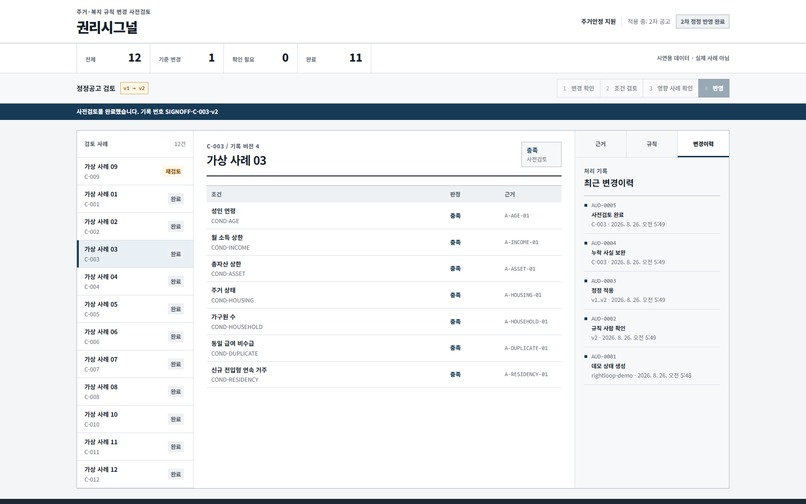Select case C-006 in the list
Screen dimensions: 806x504
pyautogui.click(x=135, y=337)
